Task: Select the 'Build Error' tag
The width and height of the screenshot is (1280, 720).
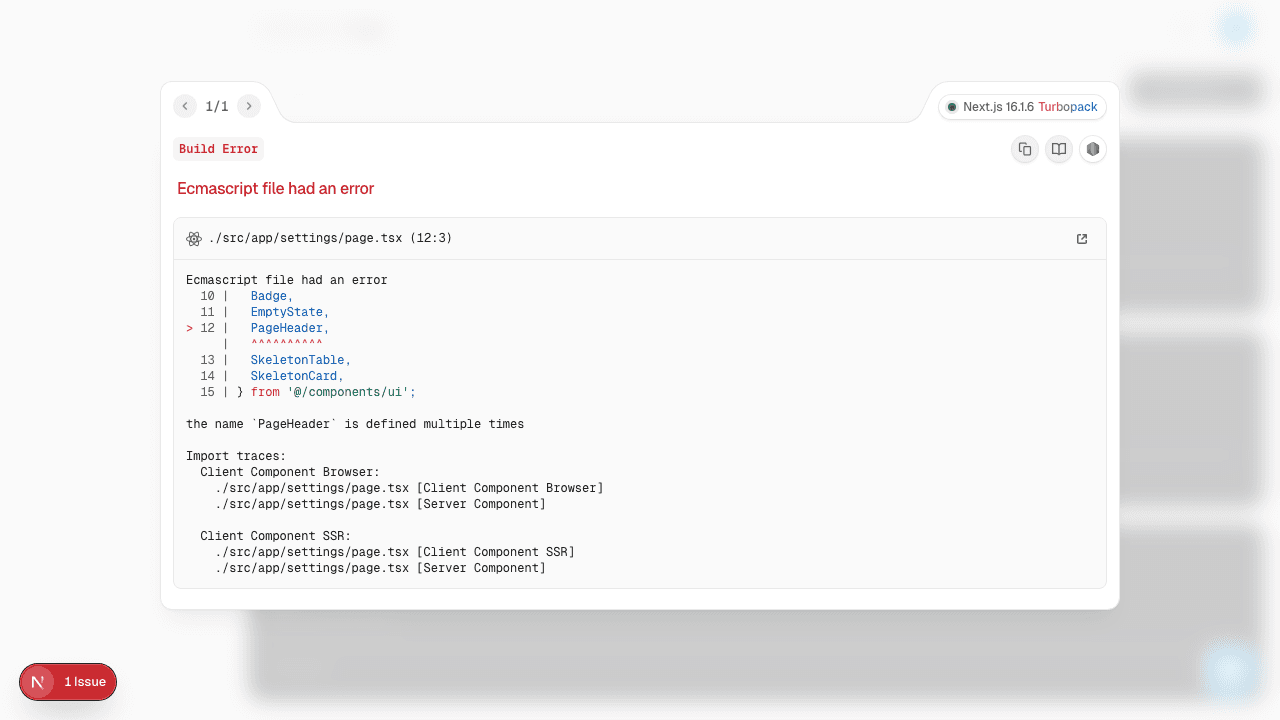Action: 218,149
